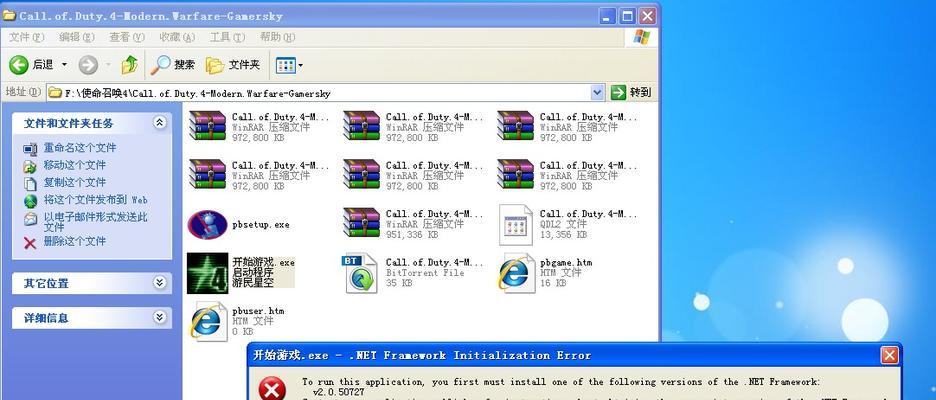Open the 后退 history dropdown arrow
The height and width of the screenshot is (400, 936).
pos(64,64)
